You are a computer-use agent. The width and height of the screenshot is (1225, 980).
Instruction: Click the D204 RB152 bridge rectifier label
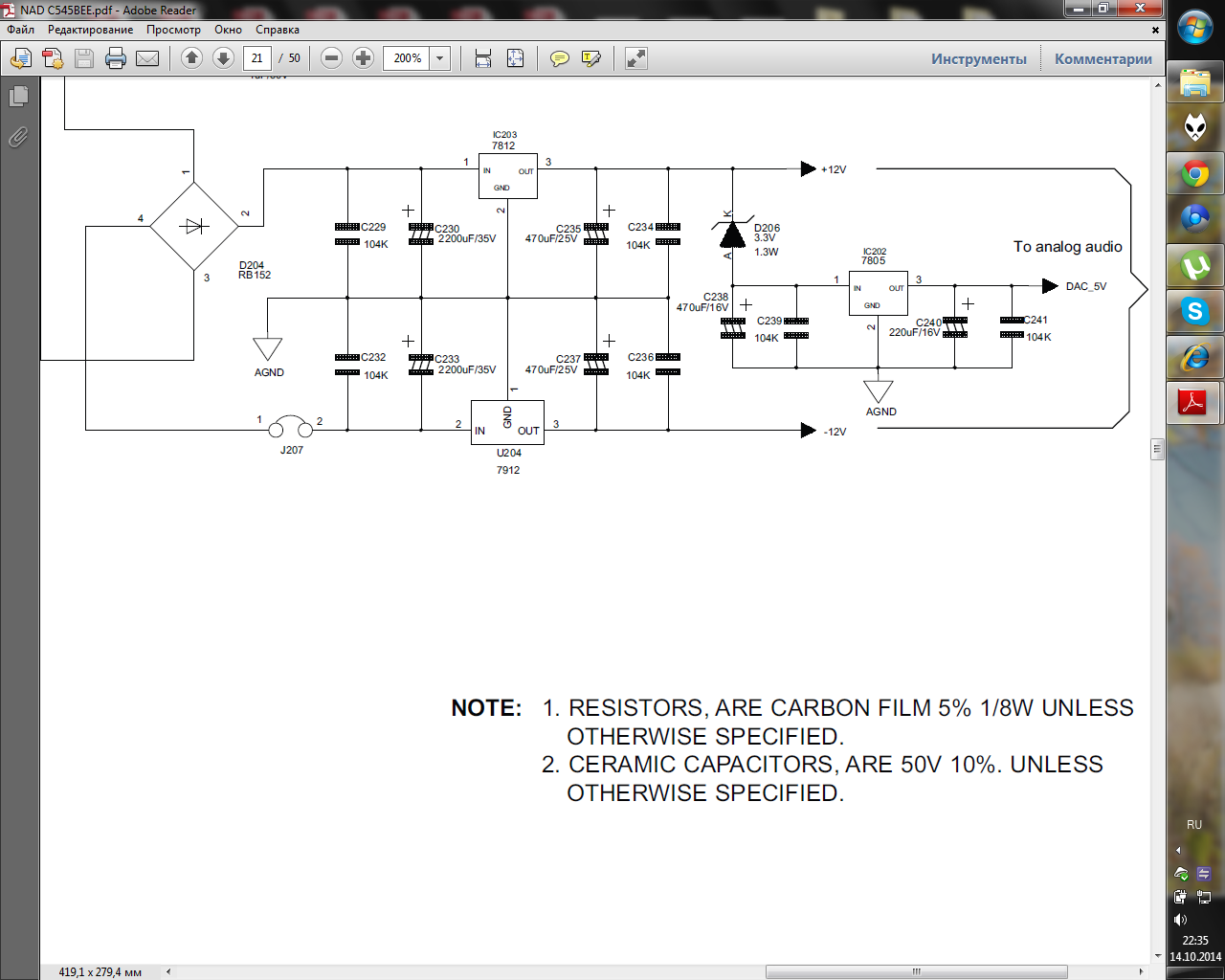click(255, 270)
